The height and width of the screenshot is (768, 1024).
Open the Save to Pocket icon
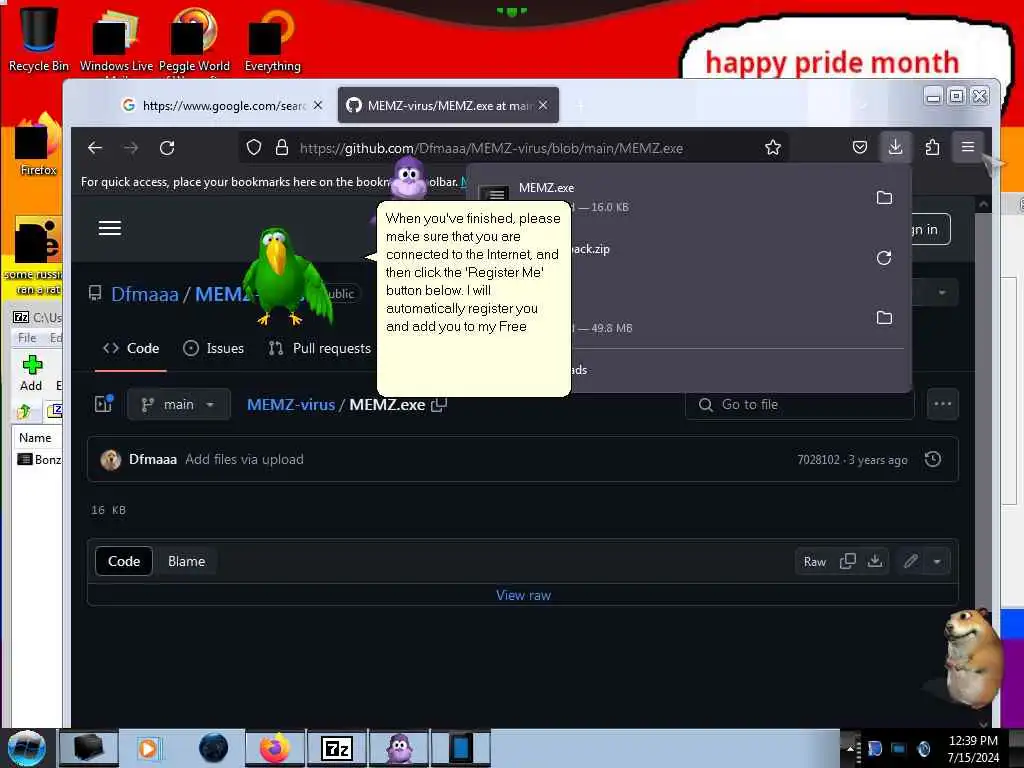pos(860,148)
